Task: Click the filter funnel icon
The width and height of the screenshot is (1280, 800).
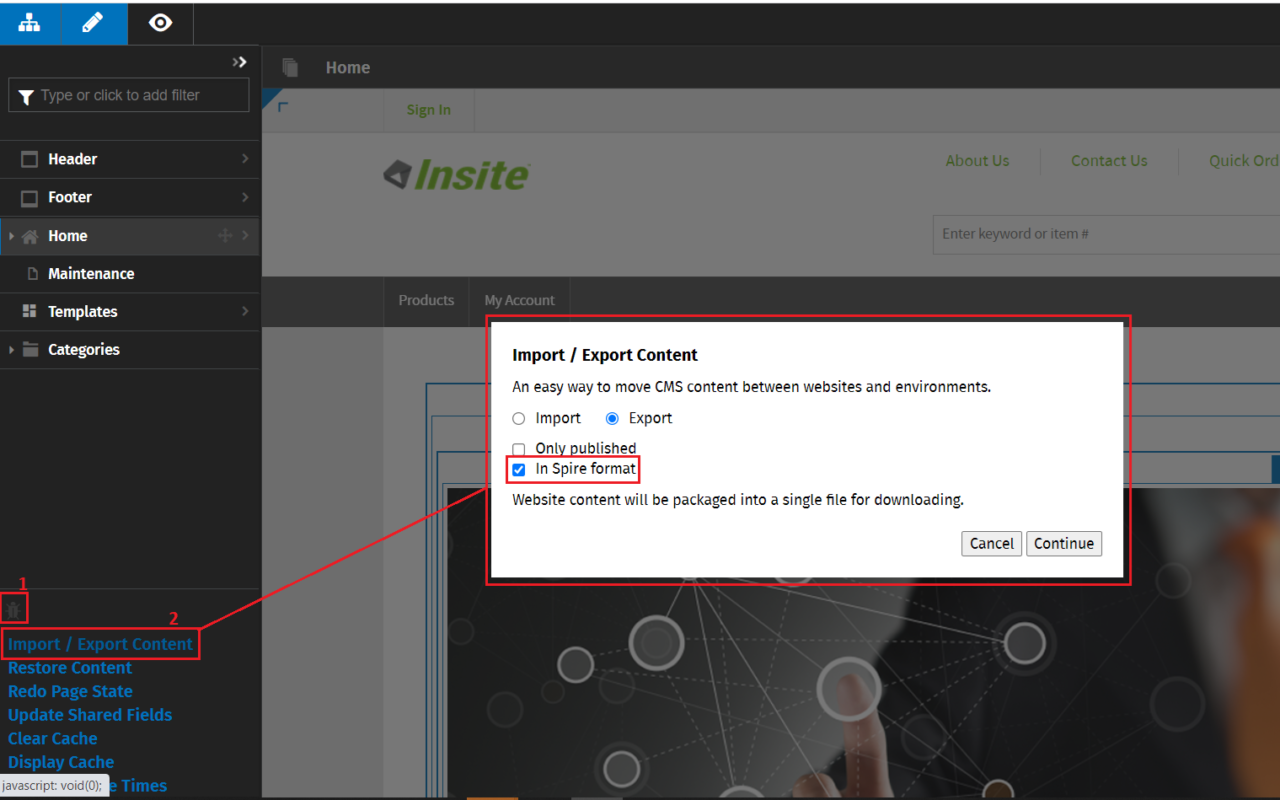Action: [x=25, y=95]
